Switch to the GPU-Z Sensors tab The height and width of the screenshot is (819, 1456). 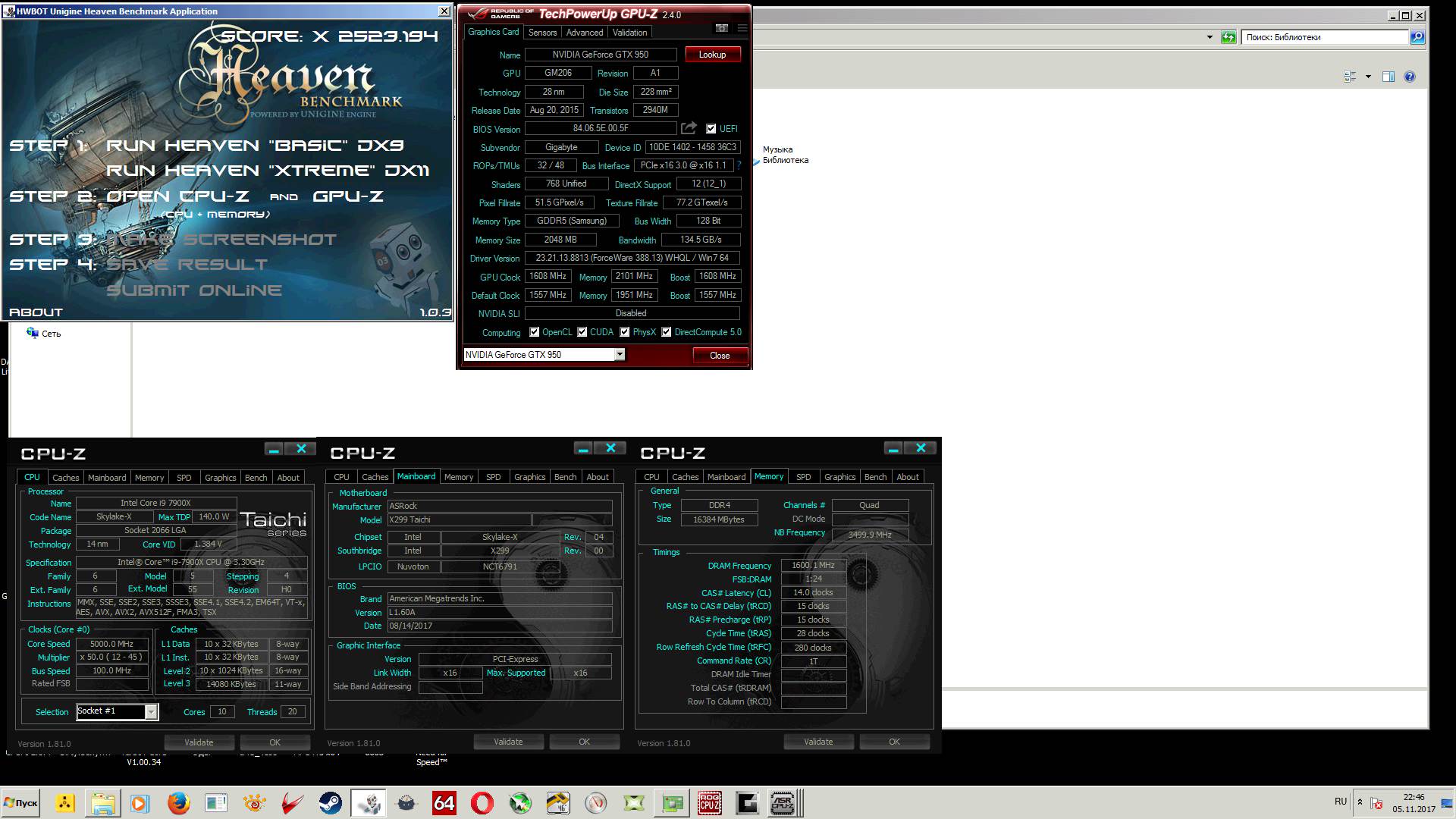(542, 33)
